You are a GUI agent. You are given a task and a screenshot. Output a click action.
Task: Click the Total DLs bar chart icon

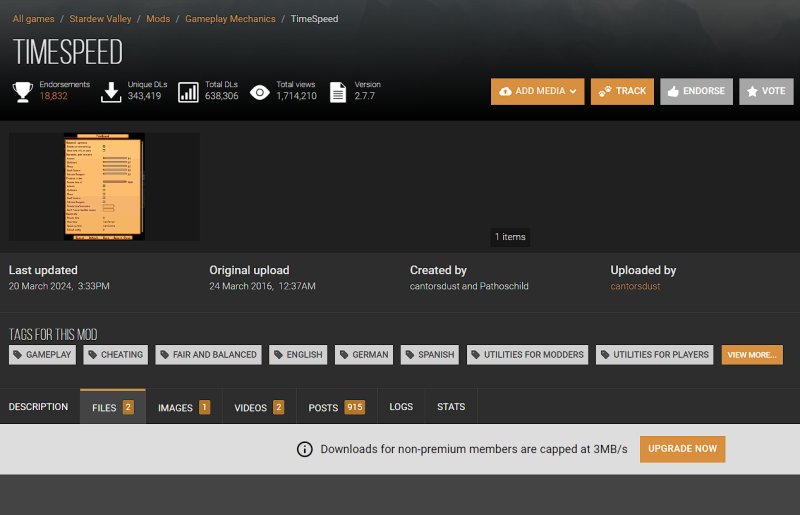[x=188, y=92]
